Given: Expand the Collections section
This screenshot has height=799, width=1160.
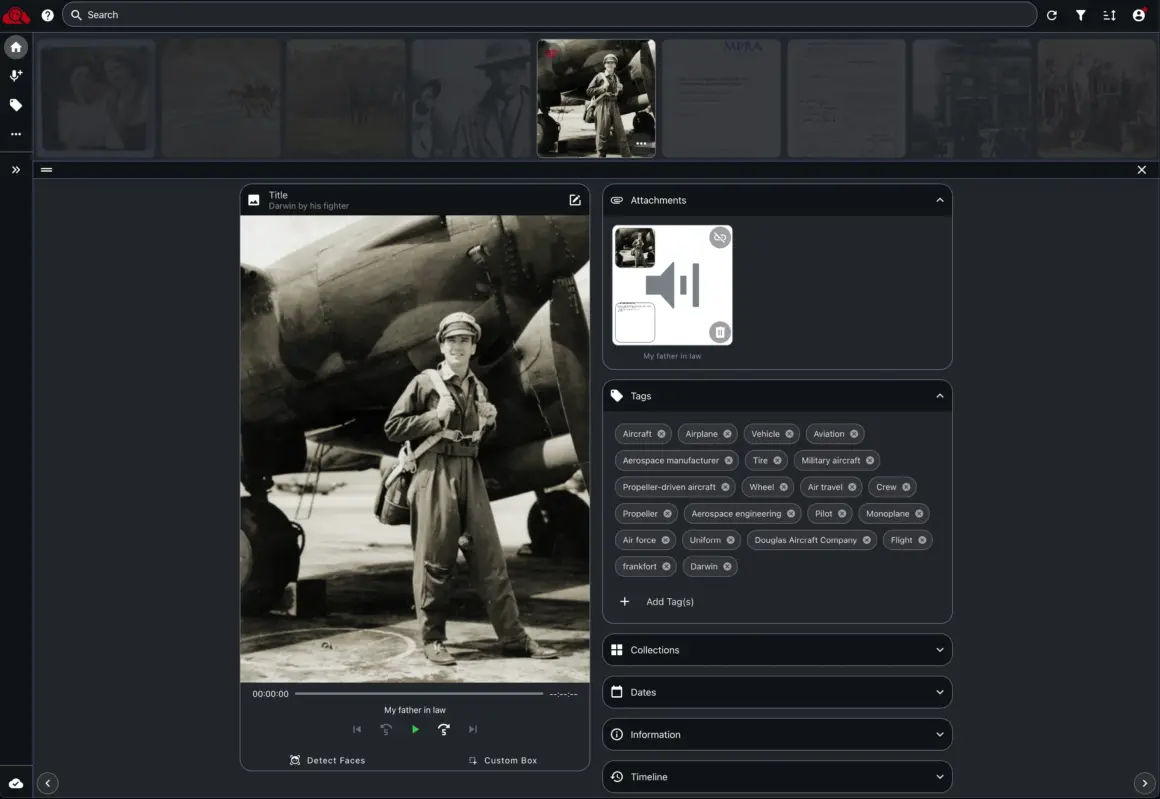Looking at the screenshot, I should pos(777,650).
